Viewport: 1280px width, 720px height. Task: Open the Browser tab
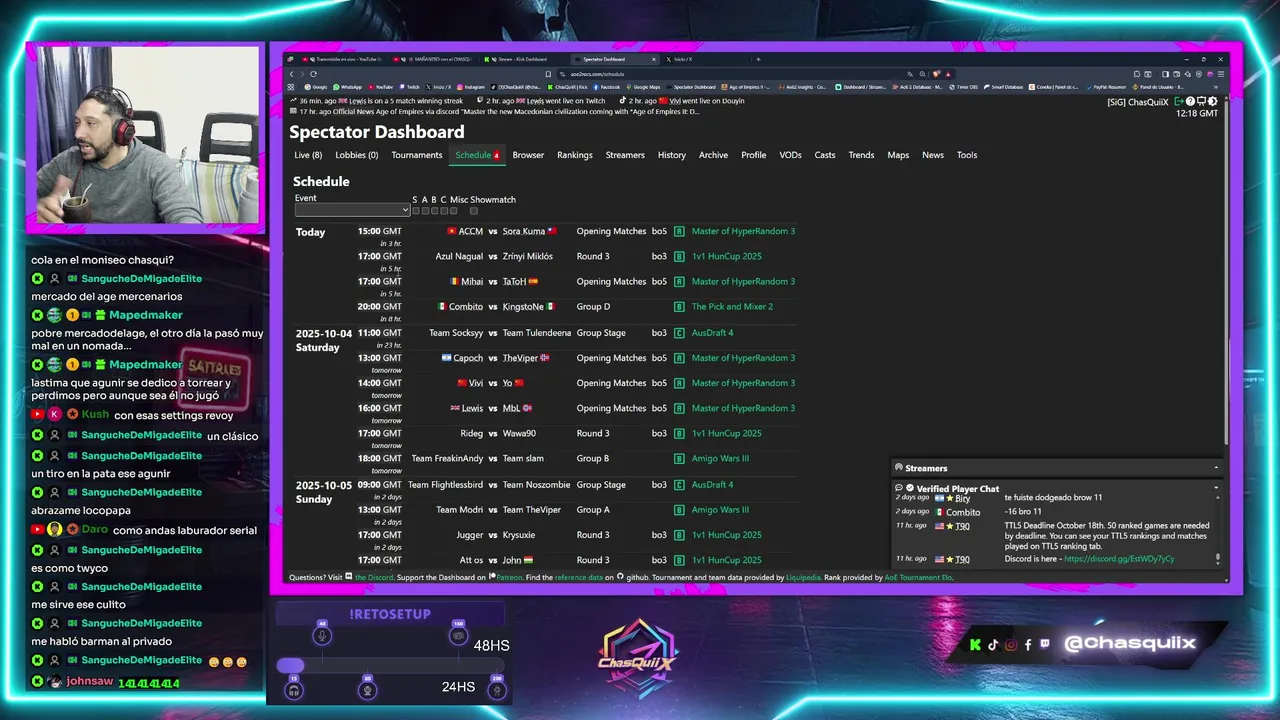tap(528, 155)
